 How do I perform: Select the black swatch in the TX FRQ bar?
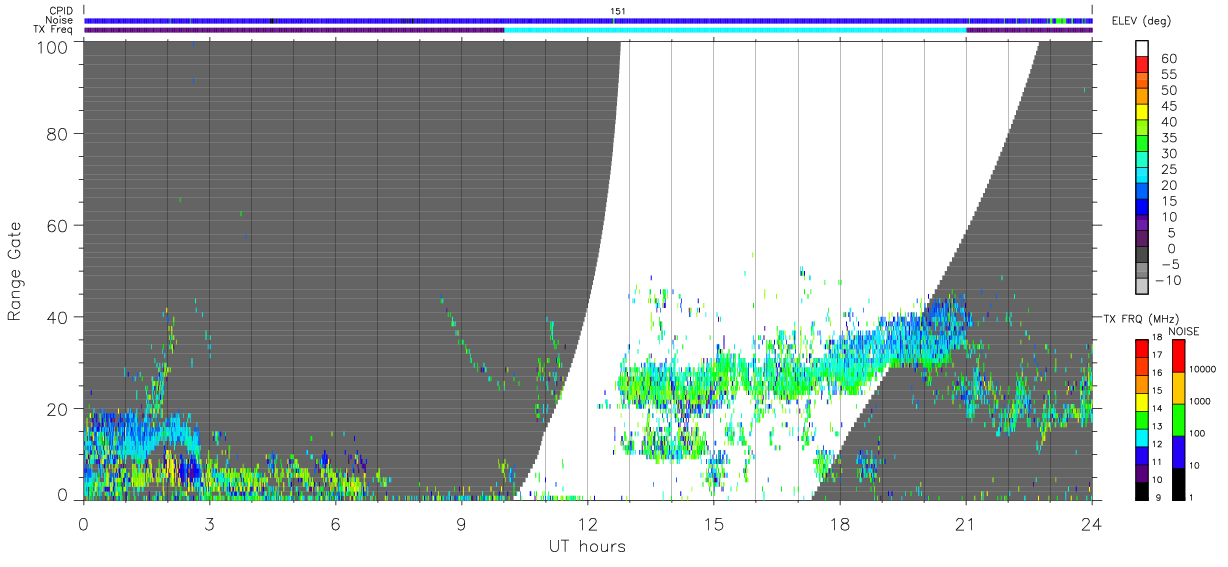(x=1143, y=492)
